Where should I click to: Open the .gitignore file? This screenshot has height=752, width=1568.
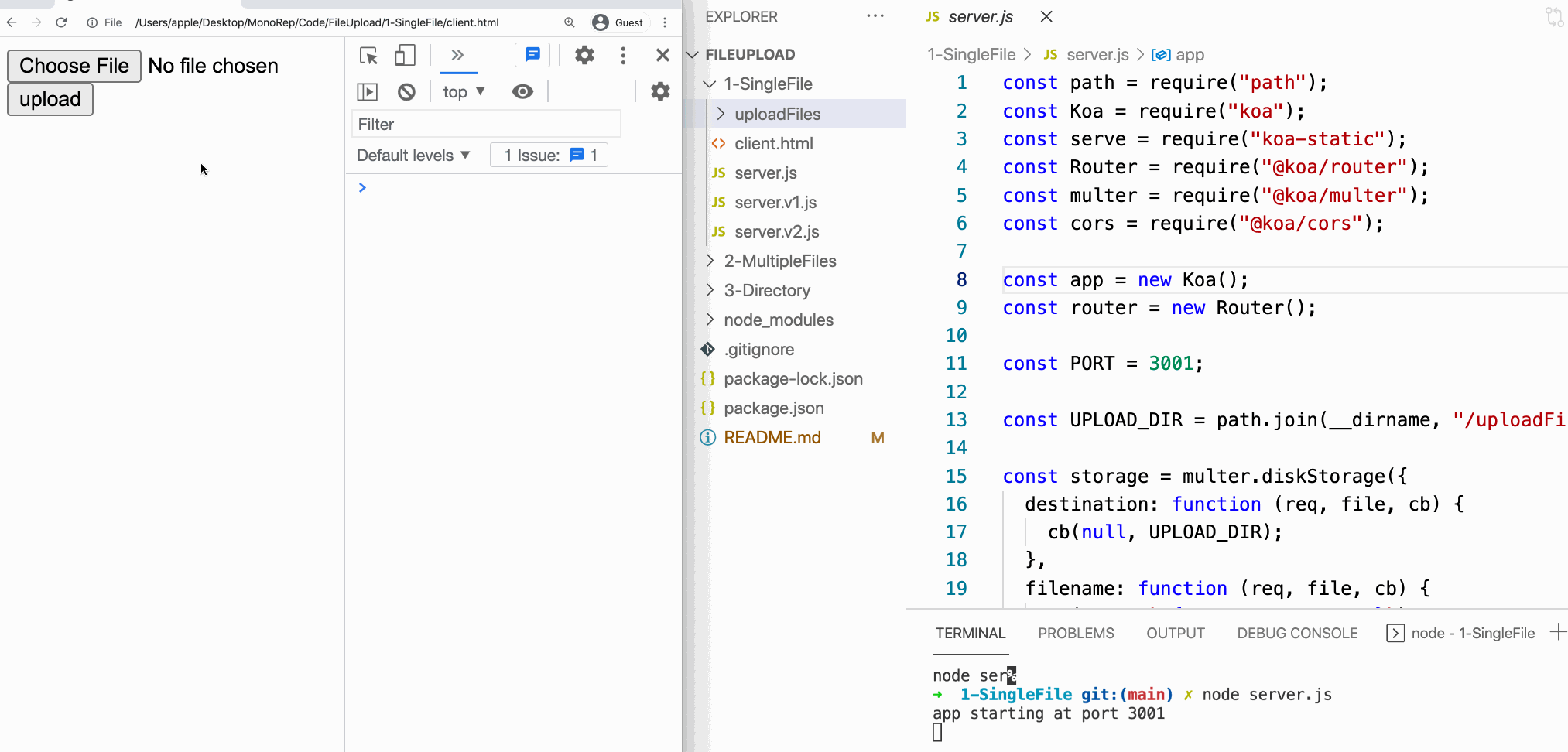point(759,350)
